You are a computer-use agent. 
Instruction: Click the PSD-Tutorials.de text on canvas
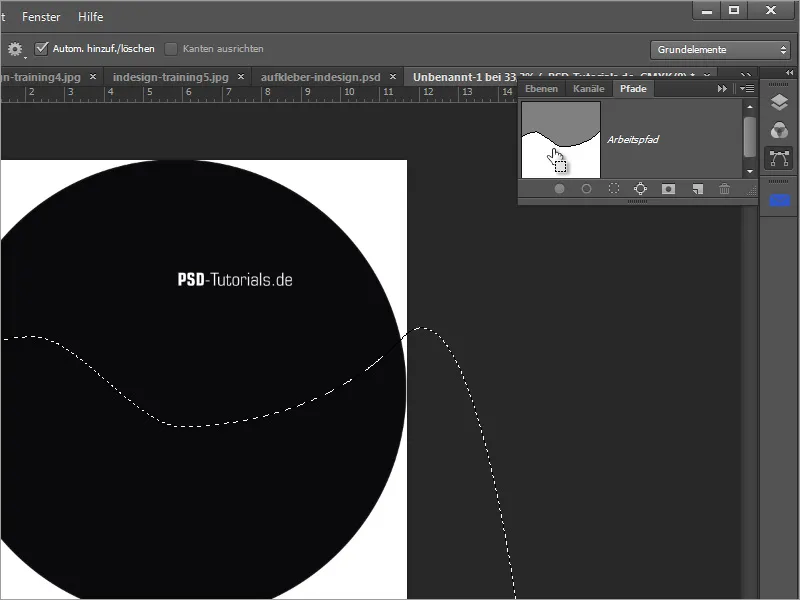[x=235, y=280]
